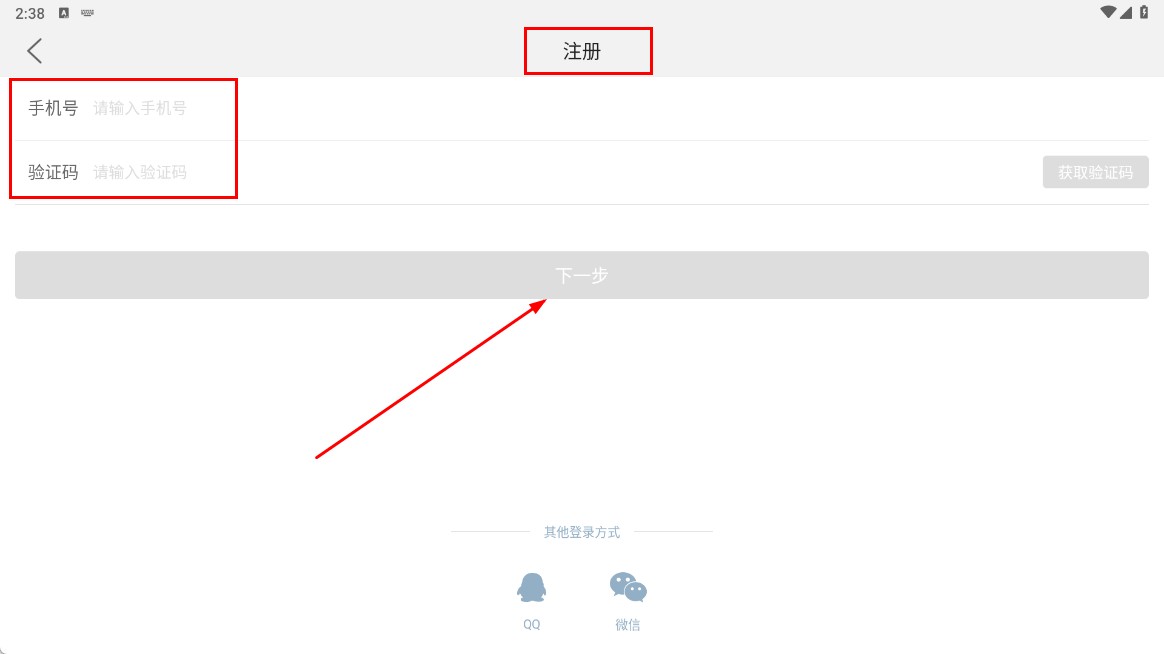This screenshot has width=1164, height=654.
Task: Tap empty area below 下一步 button
Action: click(x=817, y=408)
